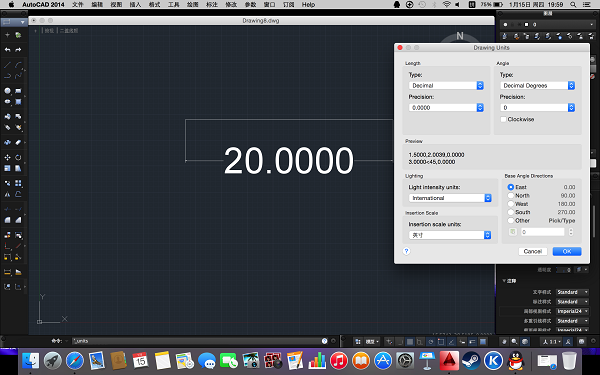Choose the Other base angle option
600x375 pixels.
pos(510,220)
